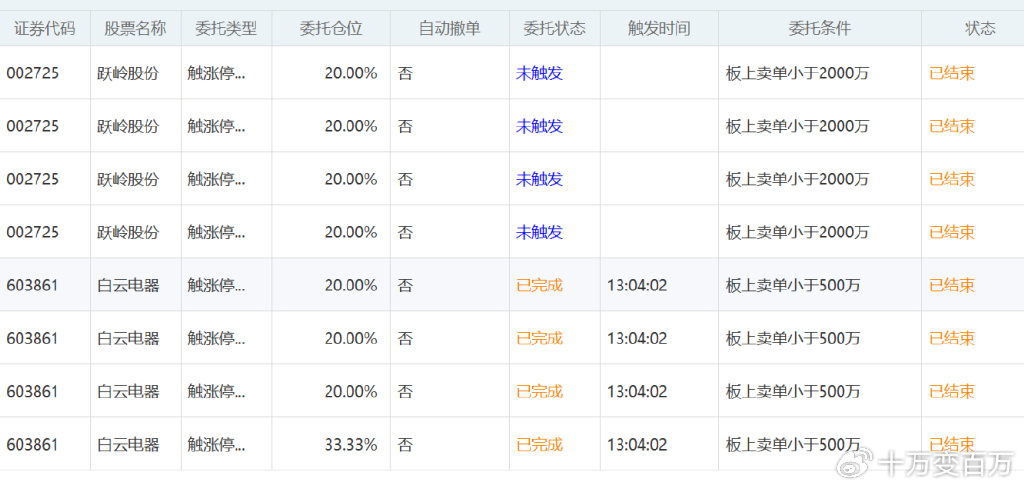Select 板上卖单小于2000万 in the first row
The height and width of the screenshot is (488, 1024).
point(797,73)
